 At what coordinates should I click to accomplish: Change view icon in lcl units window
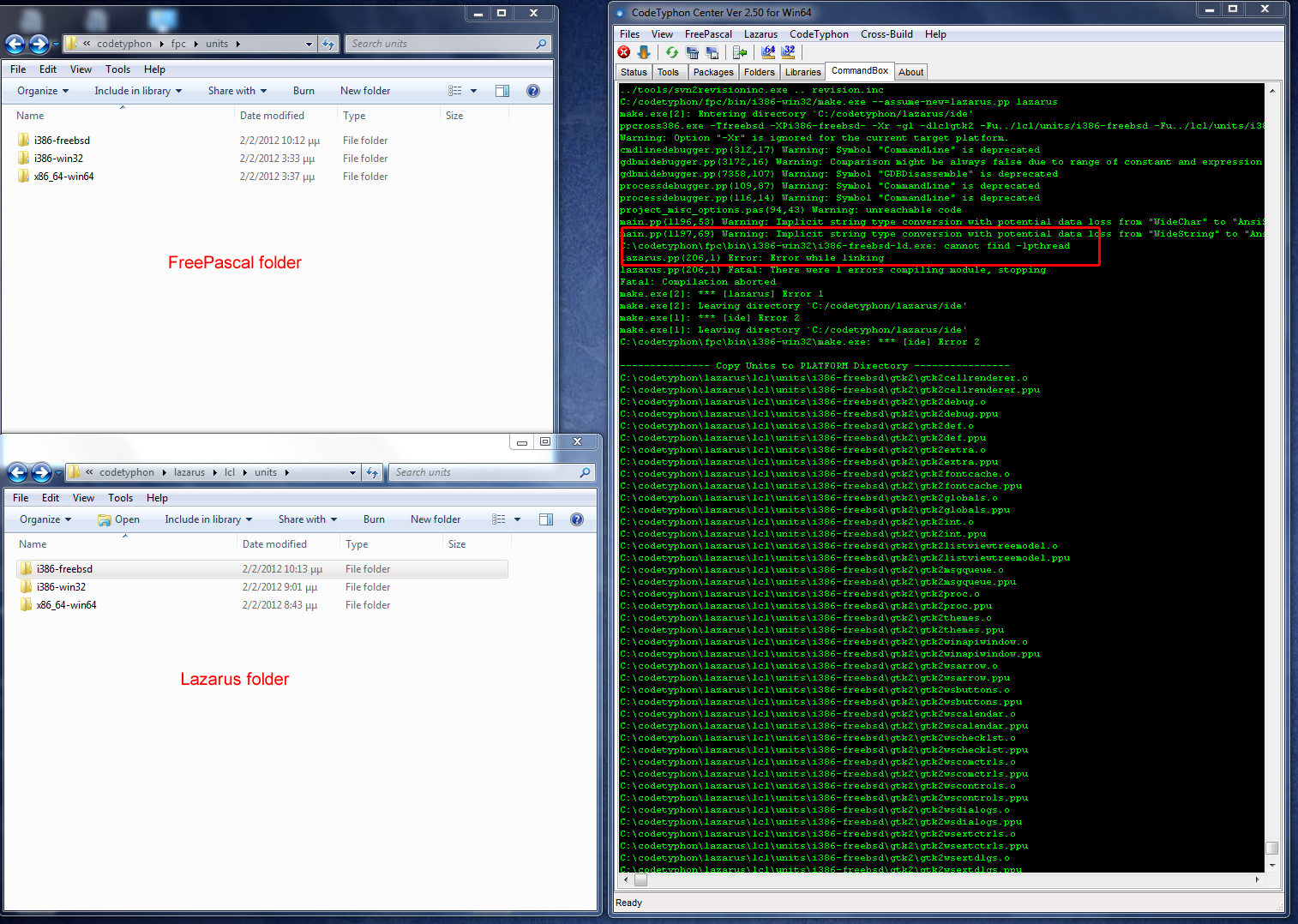coord(499,519)
